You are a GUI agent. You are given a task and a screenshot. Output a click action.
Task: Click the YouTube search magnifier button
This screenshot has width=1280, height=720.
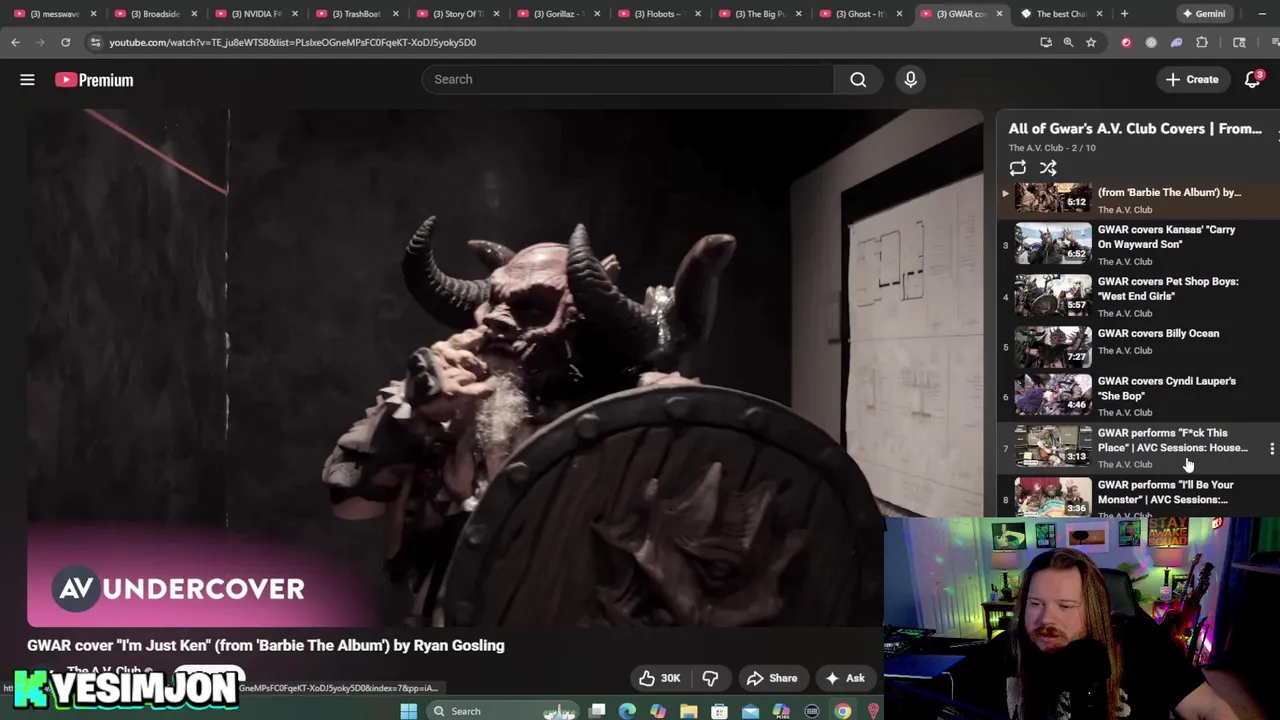[x=858, y=80]
